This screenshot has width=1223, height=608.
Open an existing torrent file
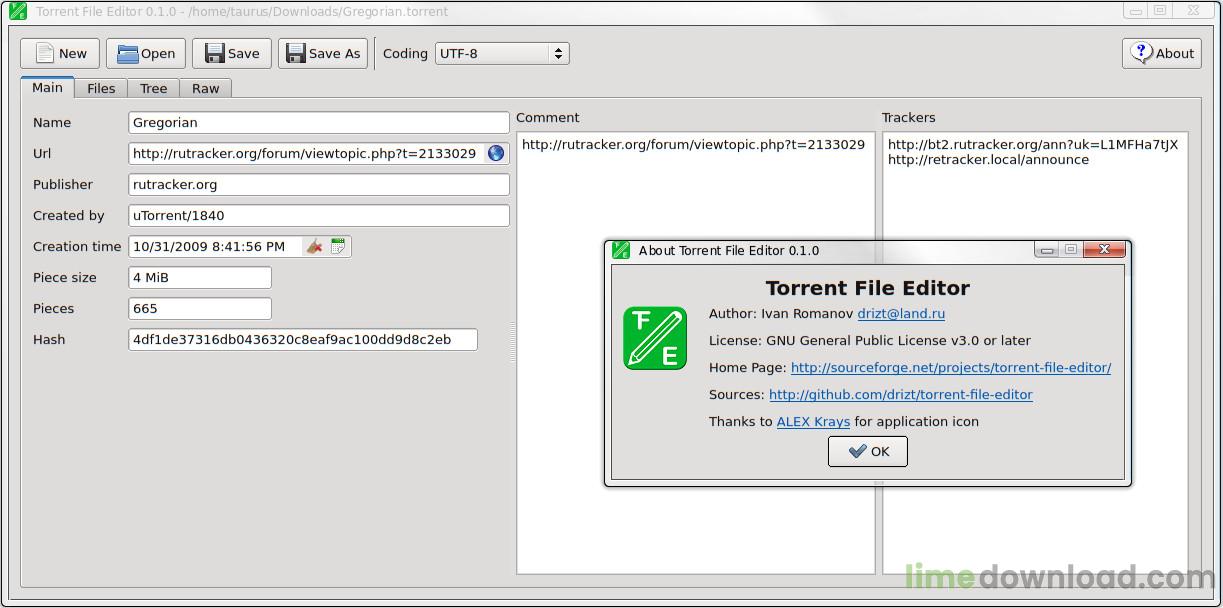coord(146,53)
